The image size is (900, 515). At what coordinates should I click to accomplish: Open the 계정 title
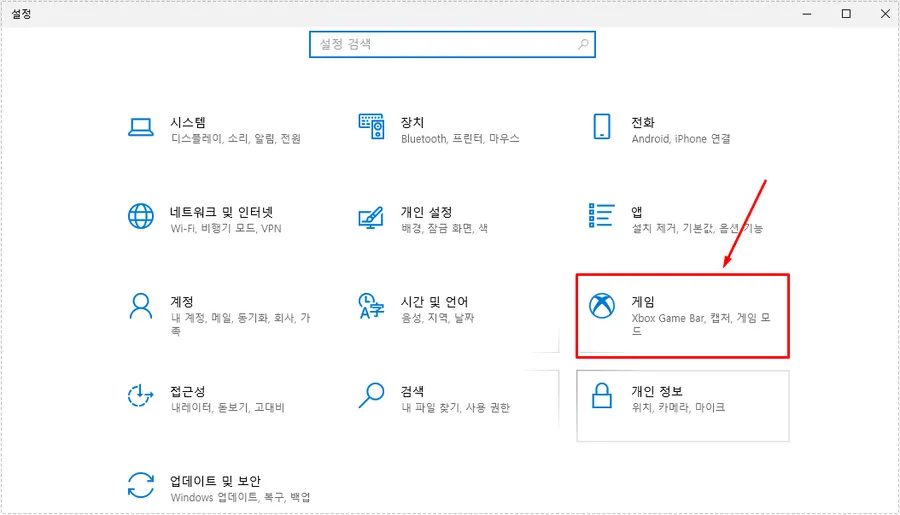click(182, 301)
